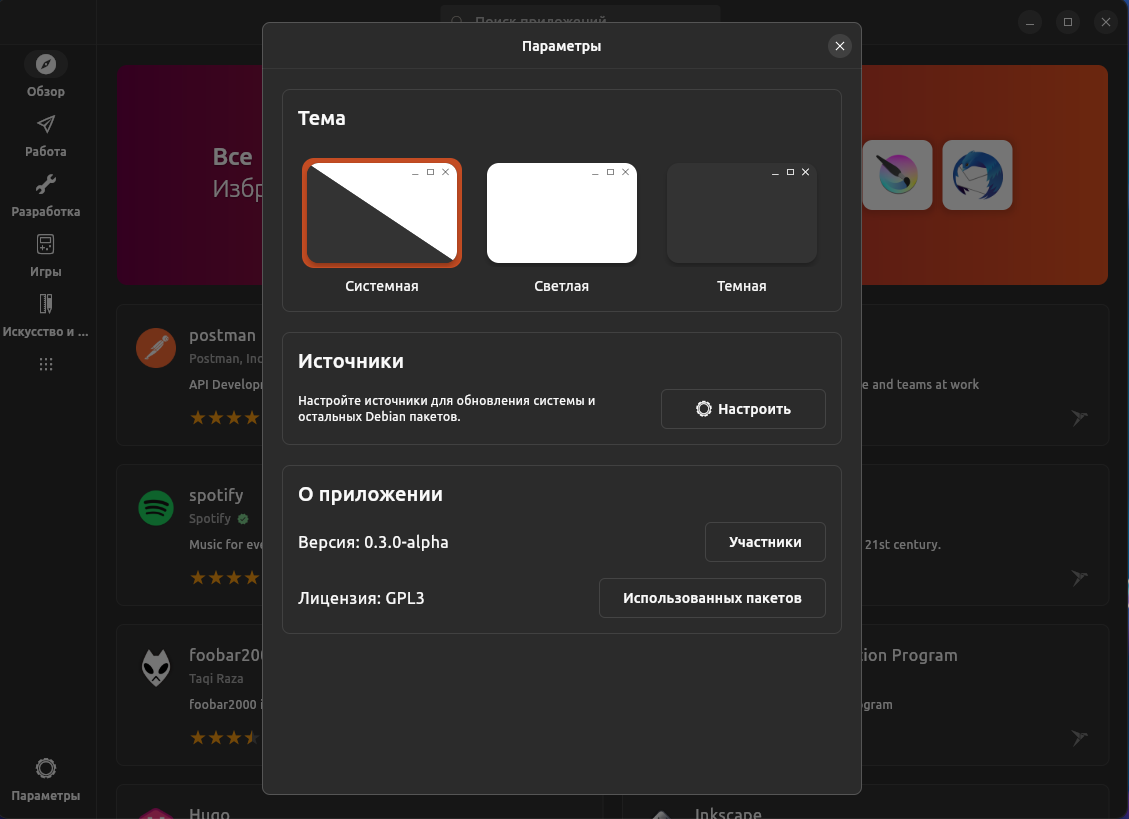The height and width of the screenshot is (819, 1129).
Task: Open the Разработка wrench category
Action: 45,184
